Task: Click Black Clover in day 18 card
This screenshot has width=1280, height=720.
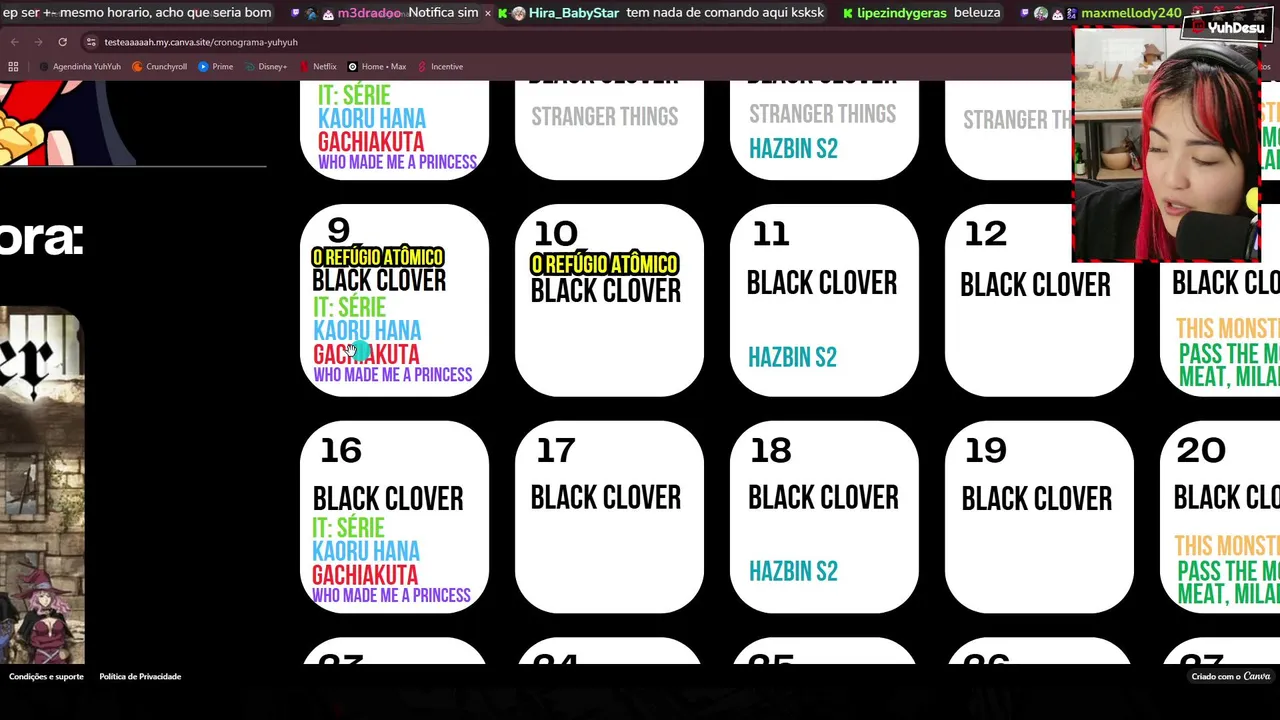Action: coord(823,498)
